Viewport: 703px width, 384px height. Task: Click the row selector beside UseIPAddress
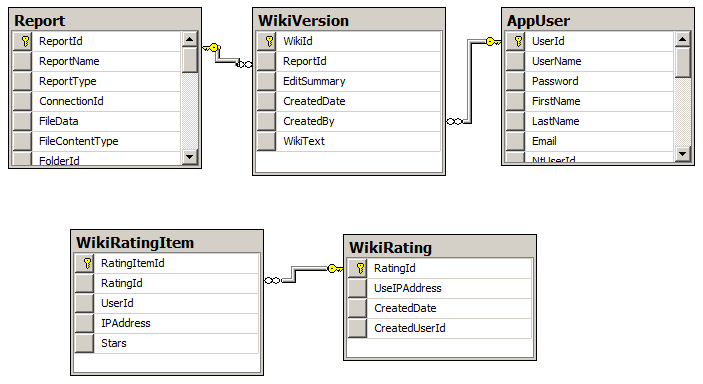tap(357, 288)
